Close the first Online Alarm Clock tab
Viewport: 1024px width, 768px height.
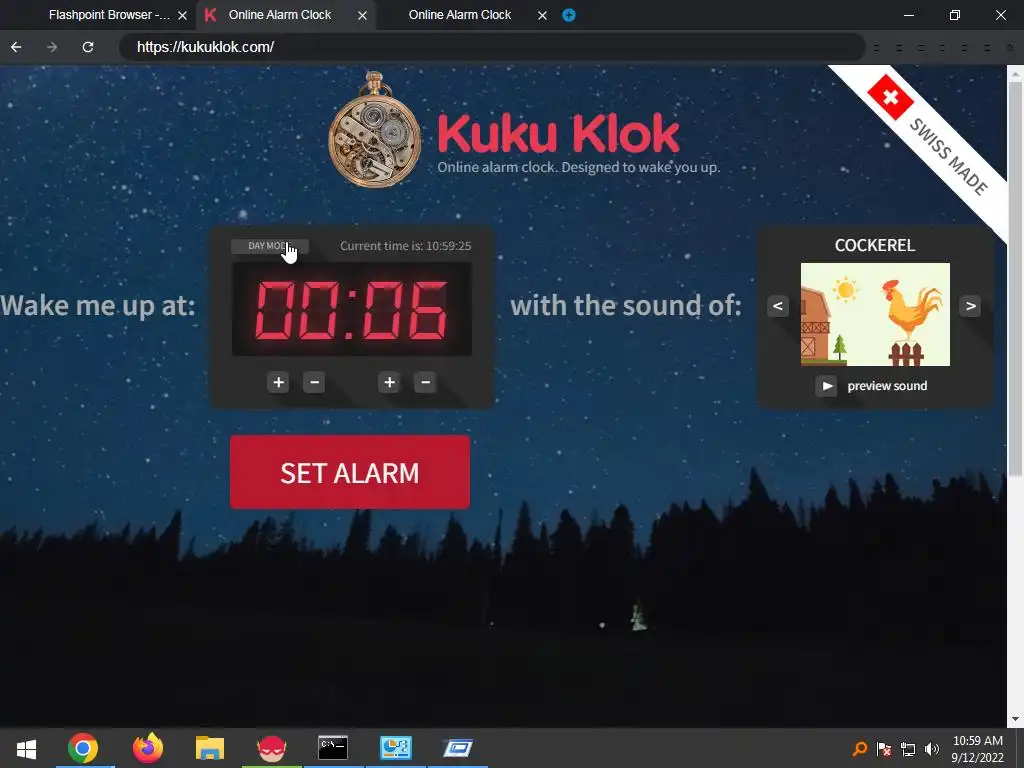[362, 15]
